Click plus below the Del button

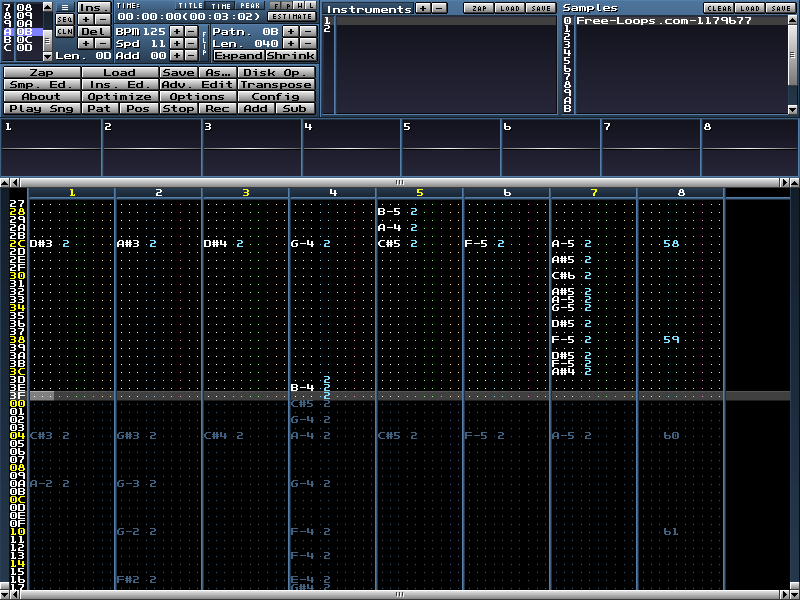86,43
